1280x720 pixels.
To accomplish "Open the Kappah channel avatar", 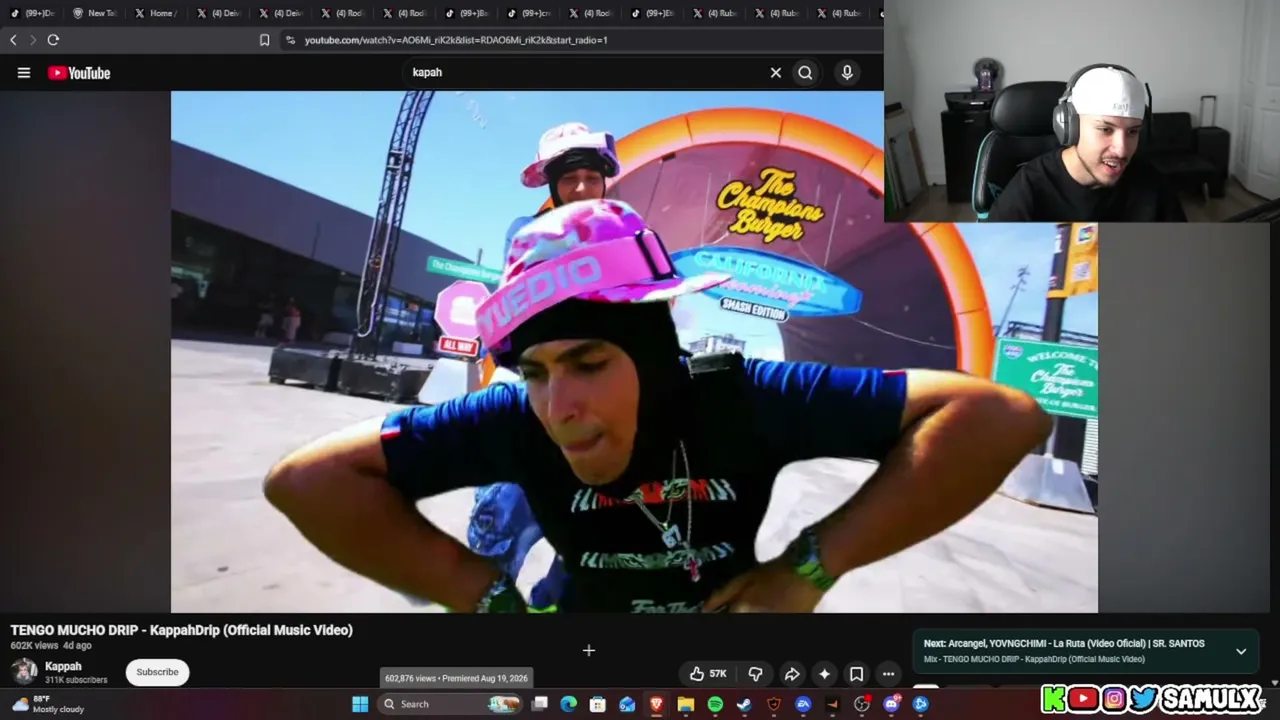I will 24,672.
